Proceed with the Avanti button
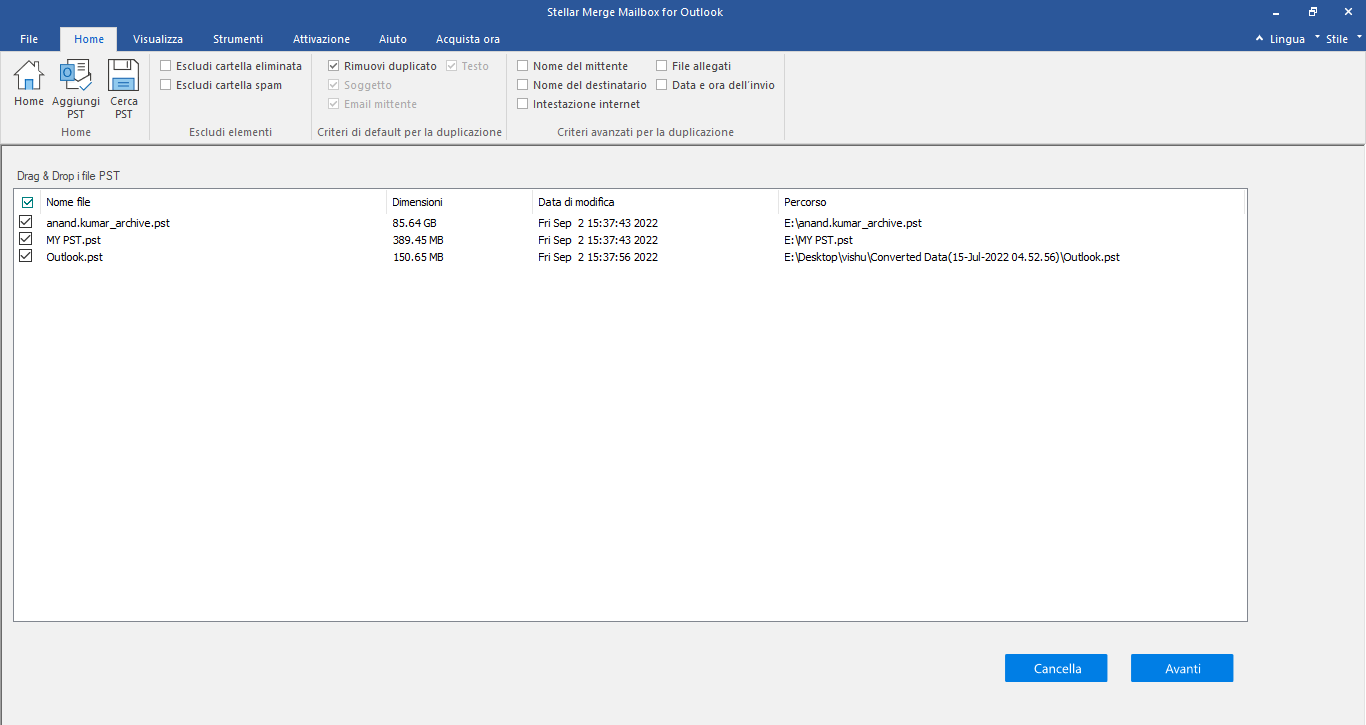 1182,668
